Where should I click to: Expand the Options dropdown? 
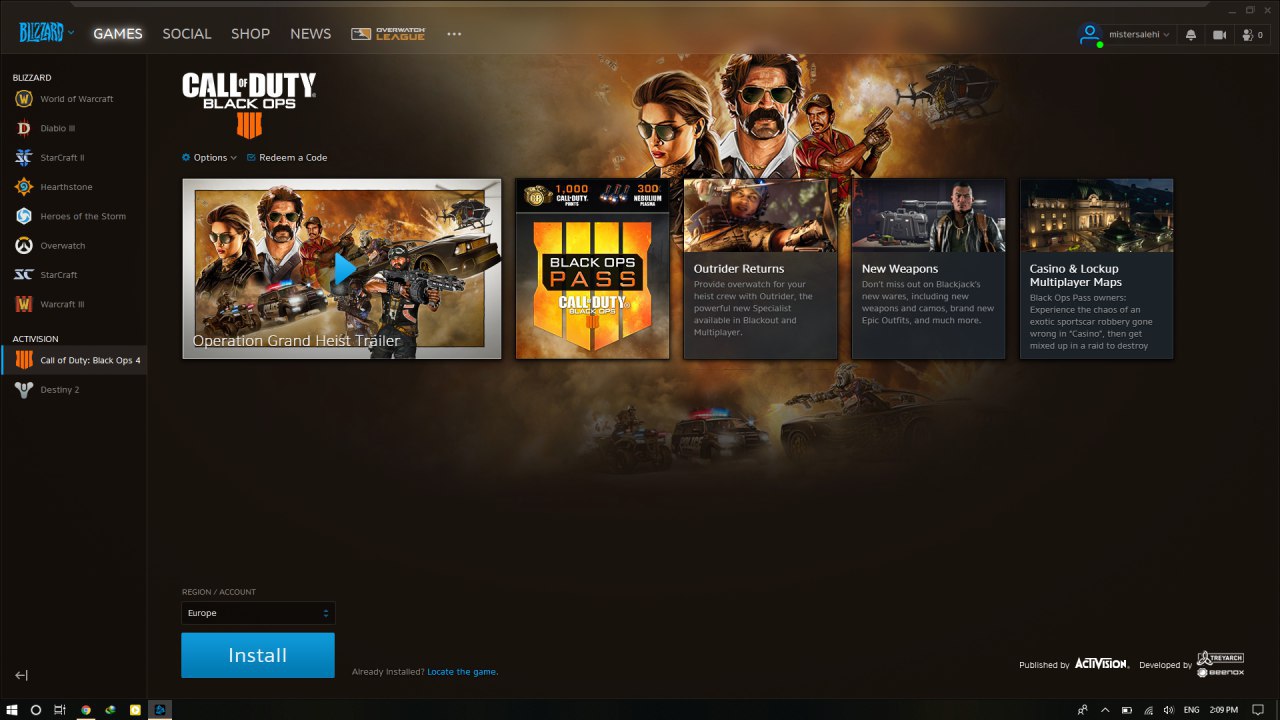(x=209, y=157)
